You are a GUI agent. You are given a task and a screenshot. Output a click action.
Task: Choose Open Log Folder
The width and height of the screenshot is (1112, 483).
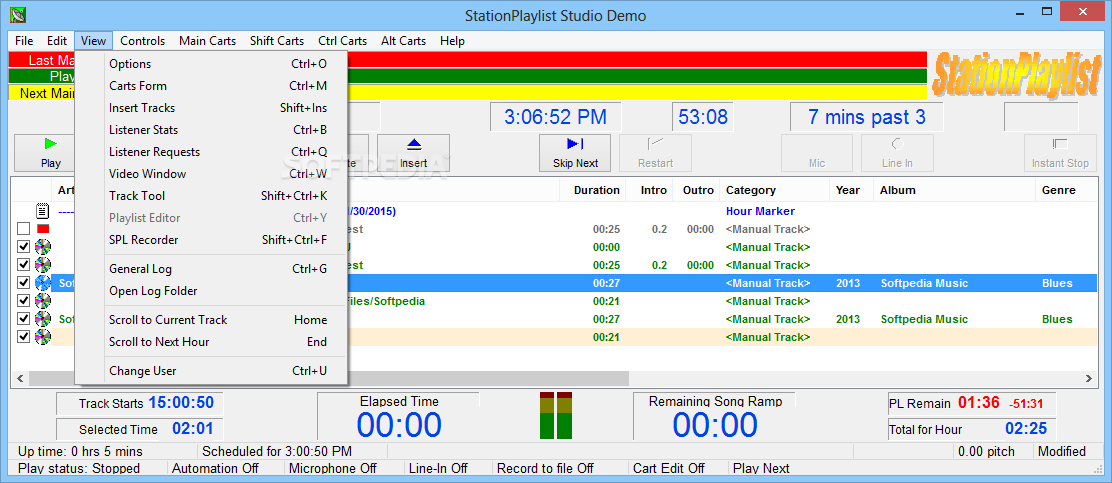point(211,291)
